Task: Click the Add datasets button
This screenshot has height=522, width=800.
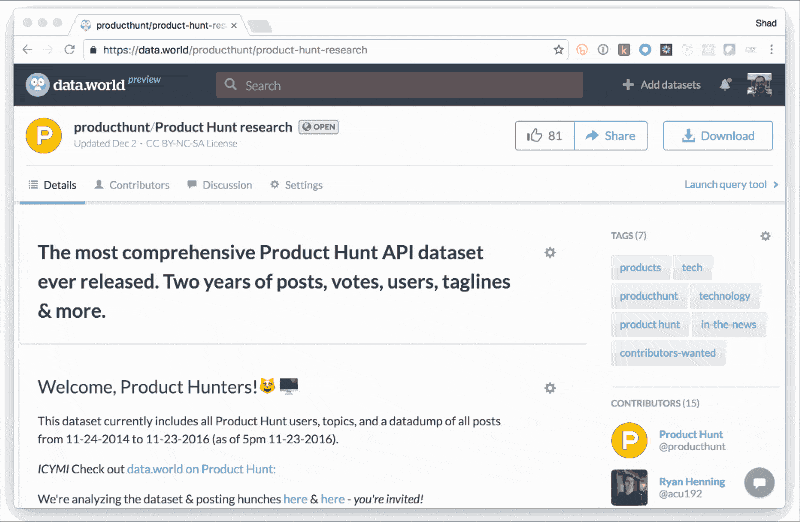Action: point(662,85)
